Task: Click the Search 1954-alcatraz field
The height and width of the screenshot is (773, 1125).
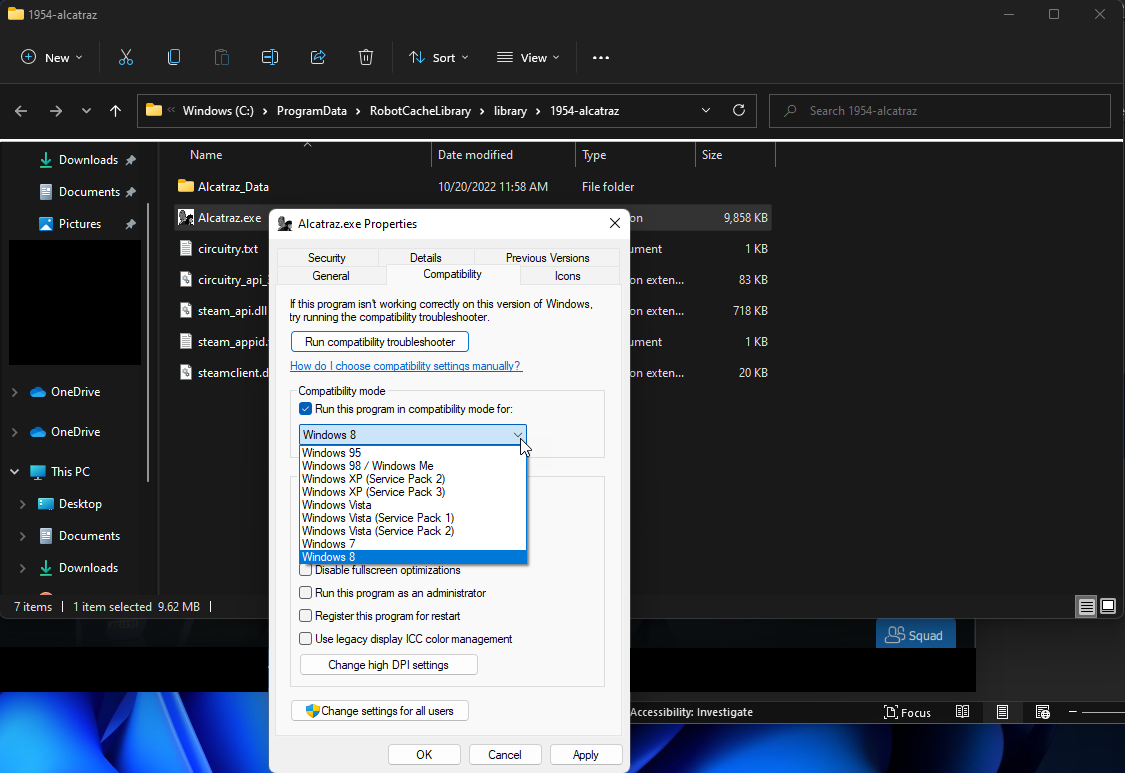Action: click(x=940, y=111)
